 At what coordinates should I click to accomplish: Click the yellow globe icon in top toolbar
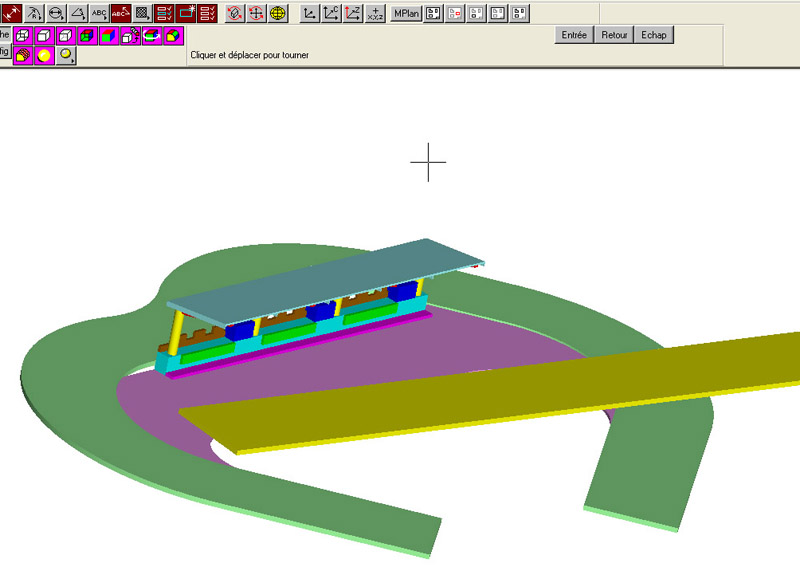point(277,14)
